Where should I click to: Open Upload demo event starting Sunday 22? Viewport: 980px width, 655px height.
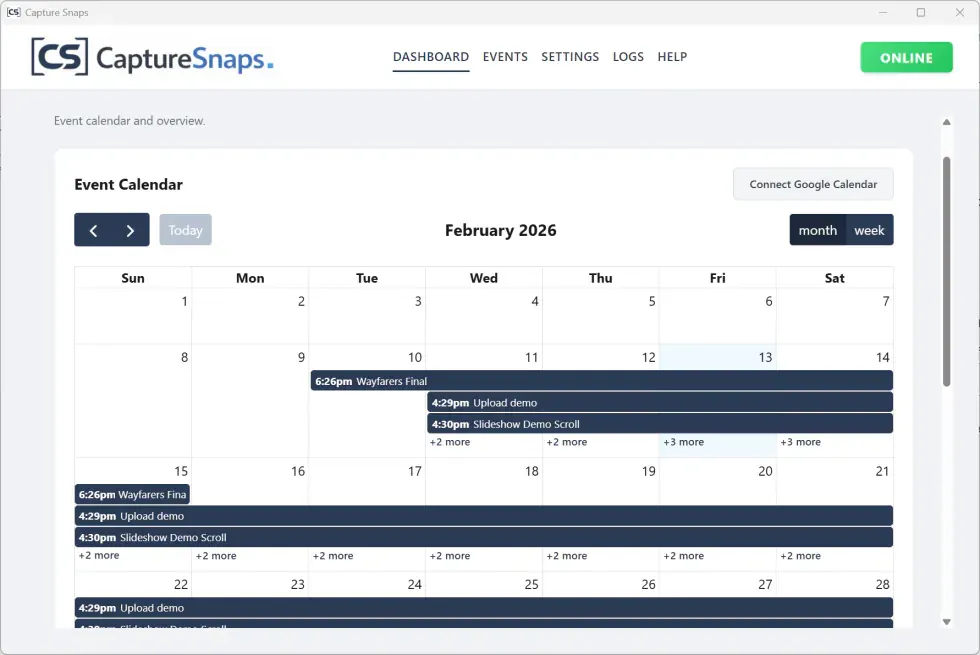484,608
